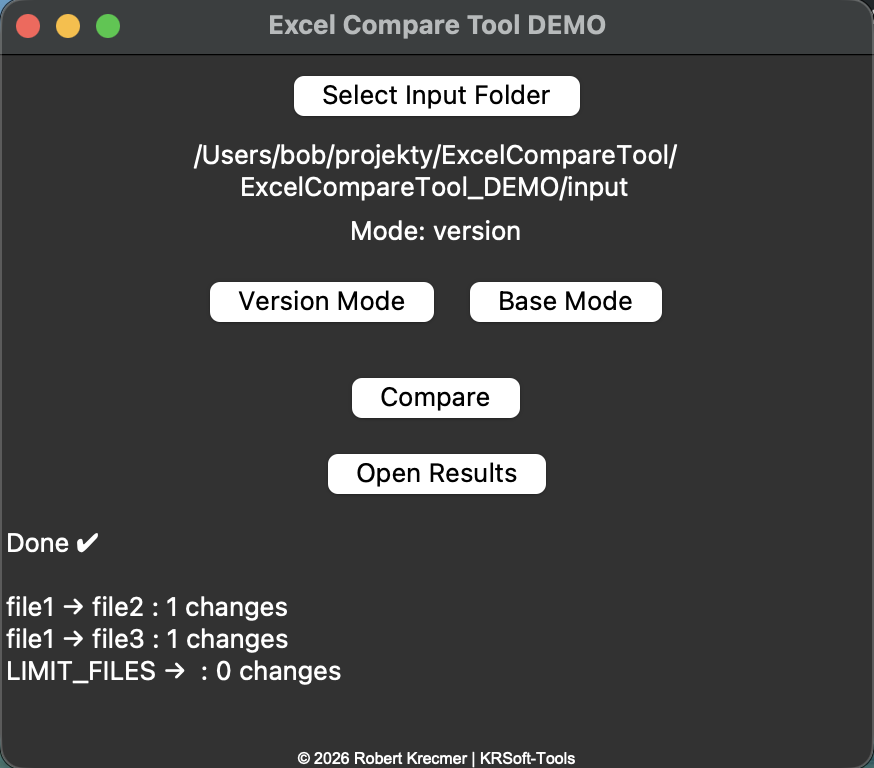
Task: Click the displayed input folder path
Action: coord(436,169)
